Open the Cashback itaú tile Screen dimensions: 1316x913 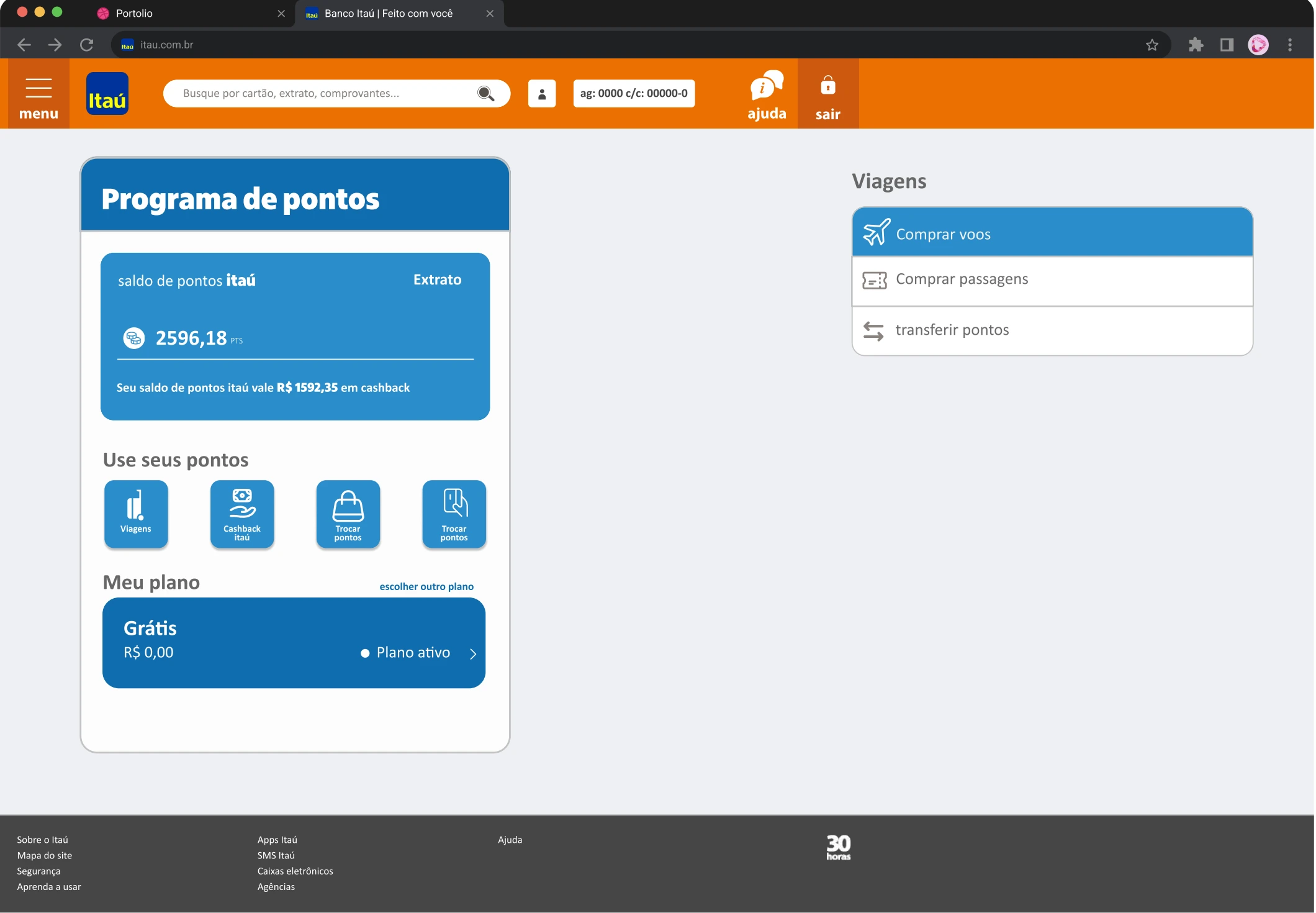point(242,514)
